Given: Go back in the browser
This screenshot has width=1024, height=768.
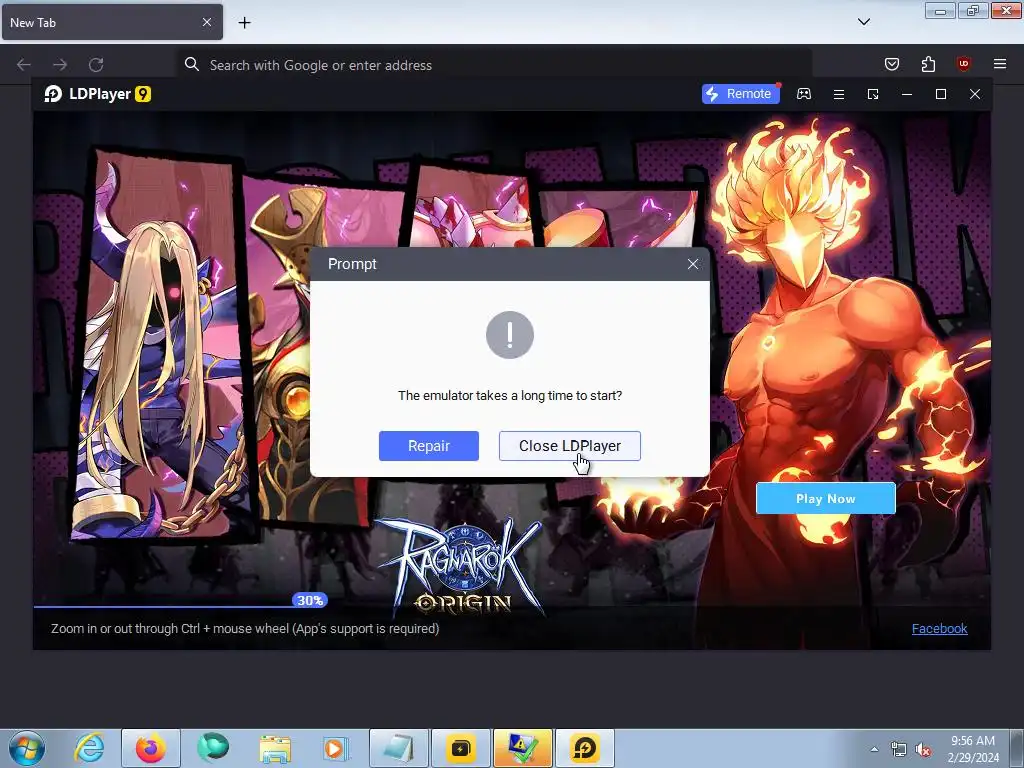Looking at the screenshot, I should 24,65.
